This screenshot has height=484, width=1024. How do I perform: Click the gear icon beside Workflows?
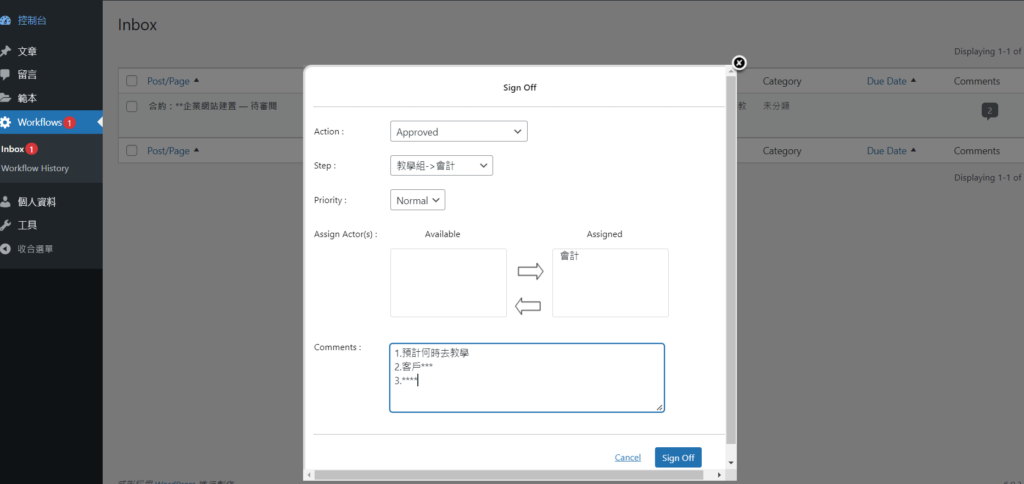(x=6, y=122)
